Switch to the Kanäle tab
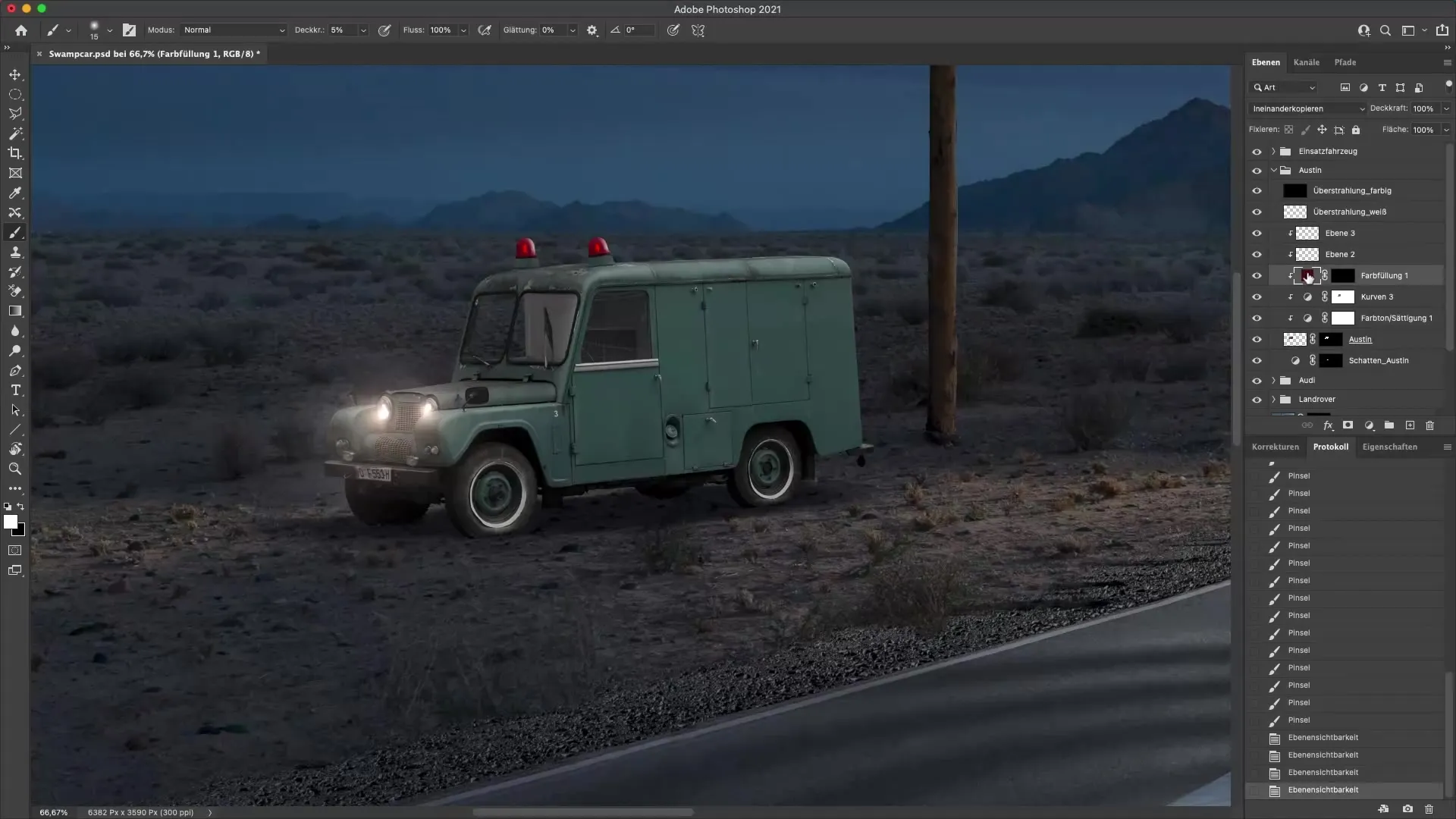The height and width of the screenshot is (819, 1456). pyautogui.click(x=1306, y=62)
